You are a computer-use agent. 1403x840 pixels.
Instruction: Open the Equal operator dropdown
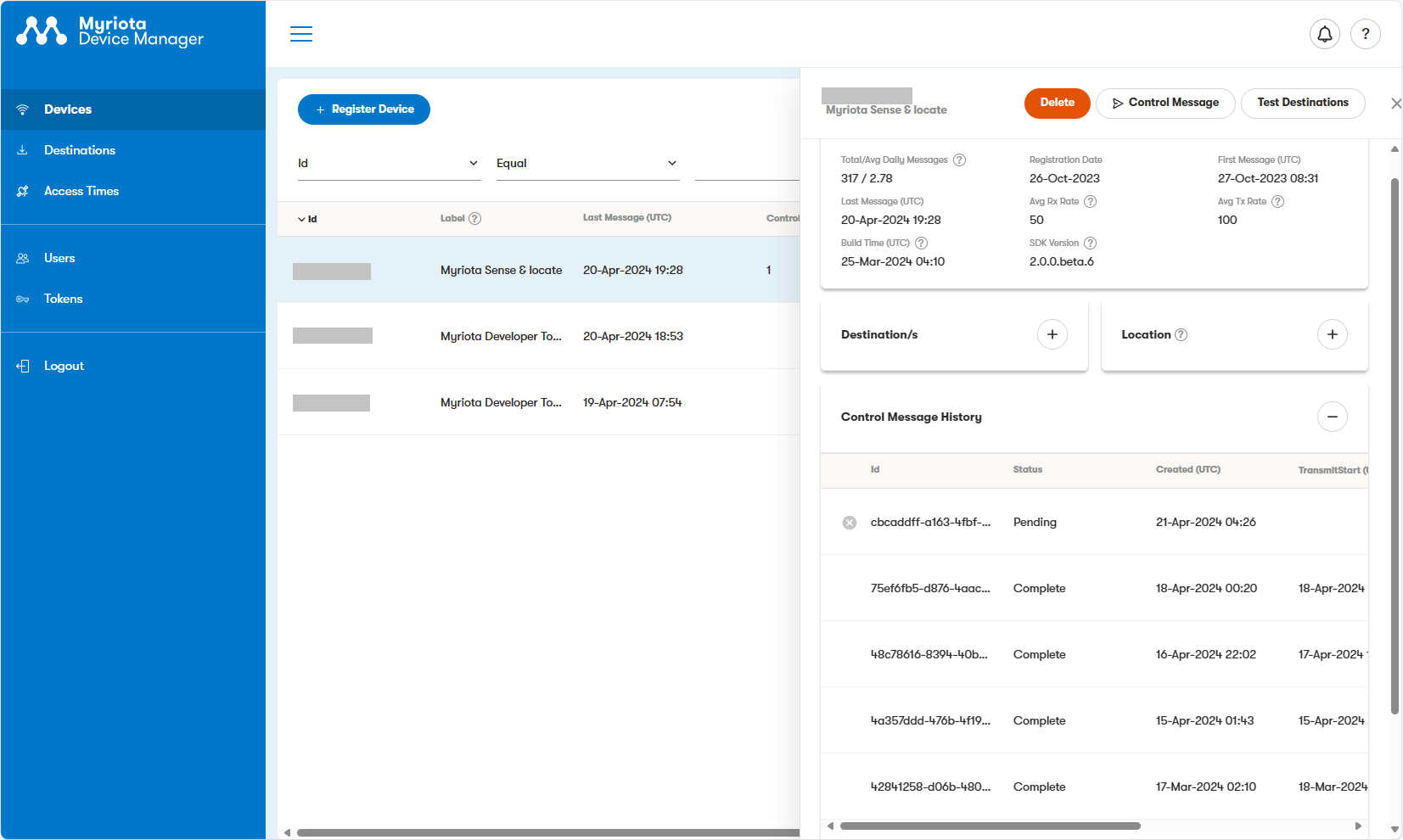(587, 164)
